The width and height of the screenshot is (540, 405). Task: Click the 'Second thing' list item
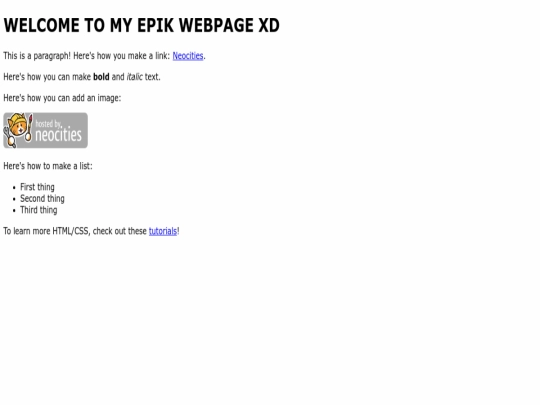point(42,199)
